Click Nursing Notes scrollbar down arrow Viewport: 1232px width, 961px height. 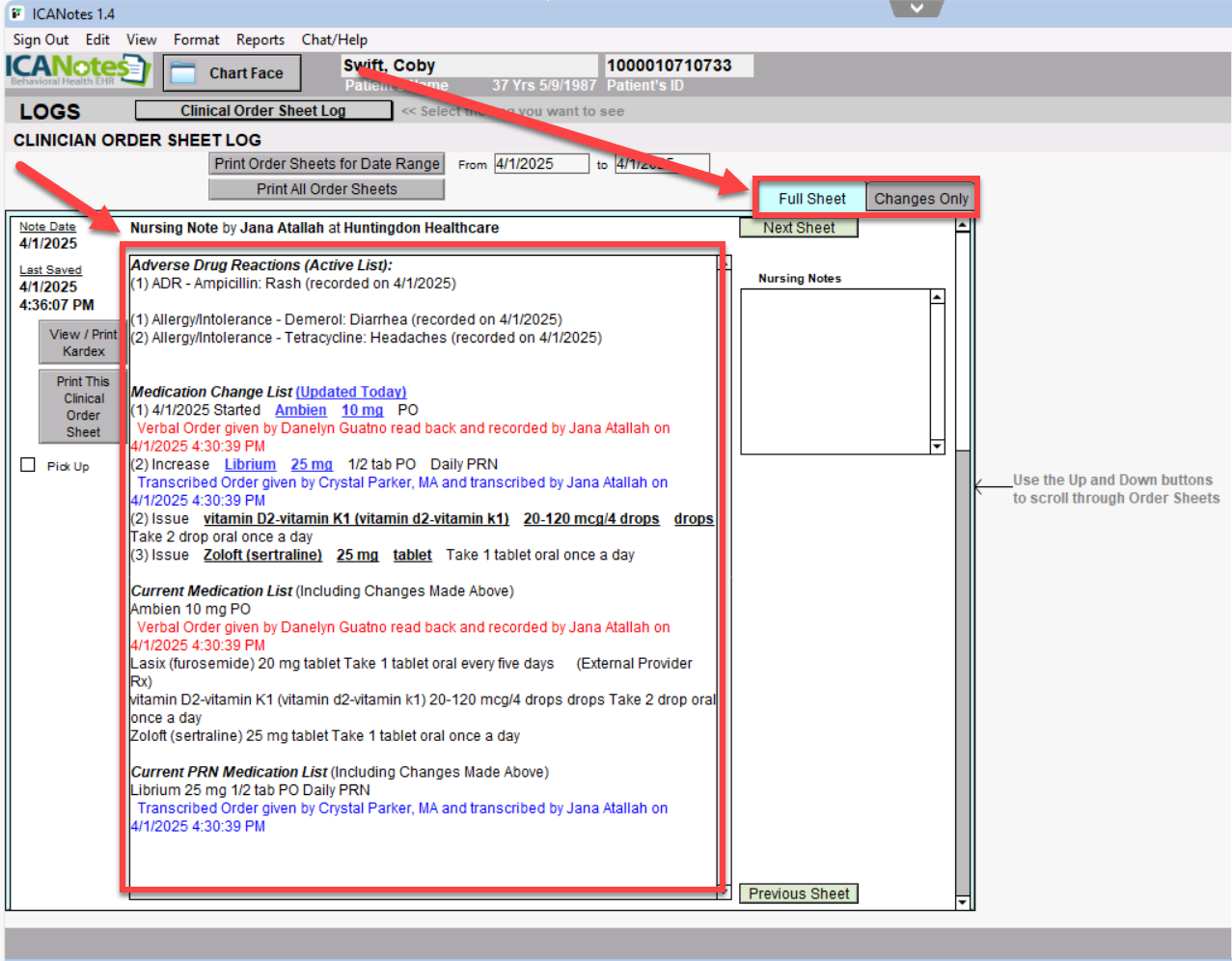click(x=937, y=447)
